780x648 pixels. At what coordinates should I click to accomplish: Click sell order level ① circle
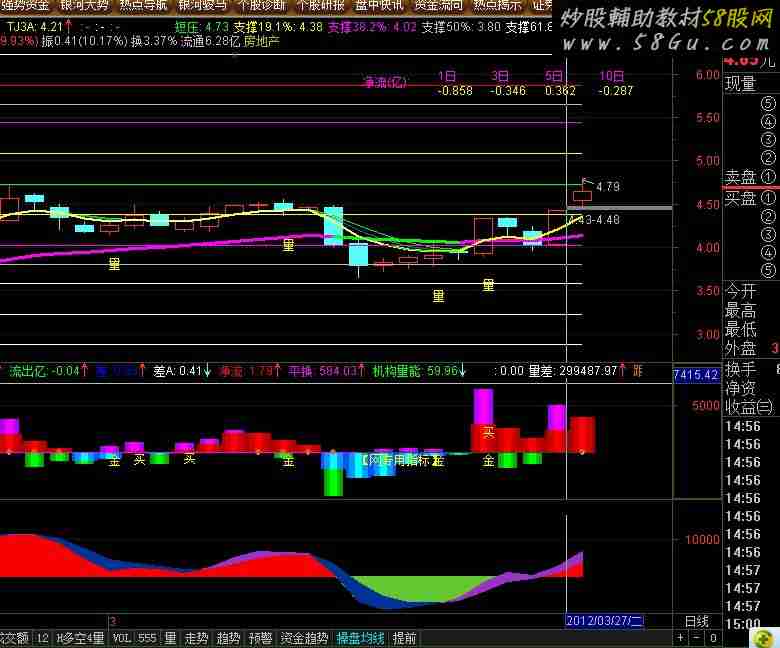[768, 177]
